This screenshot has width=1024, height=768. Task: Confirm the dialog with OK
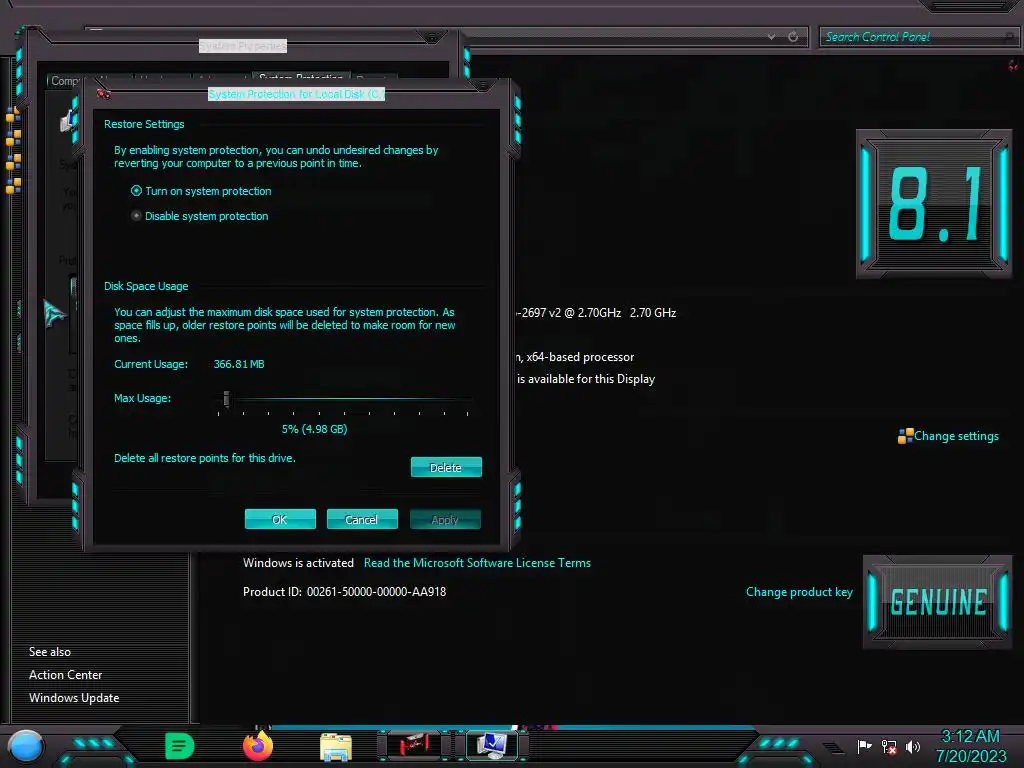coord(280,519)
